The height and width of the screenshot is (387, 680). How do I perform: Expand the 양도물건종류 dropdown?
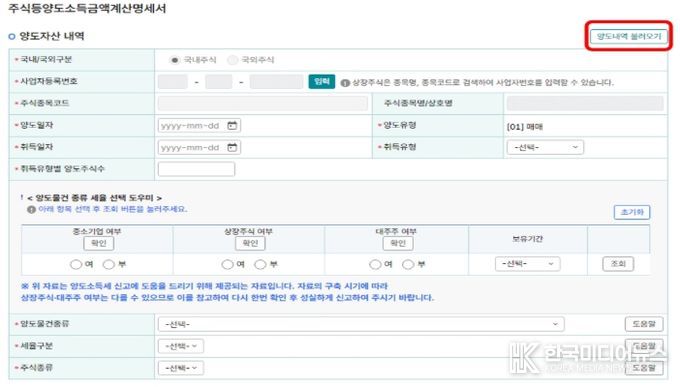pos(361,324)
